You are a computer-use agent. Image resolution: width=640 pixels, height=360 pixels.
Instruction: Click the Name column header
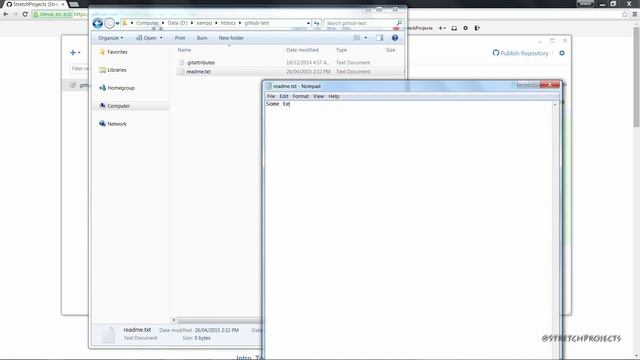tap(184, 50)
